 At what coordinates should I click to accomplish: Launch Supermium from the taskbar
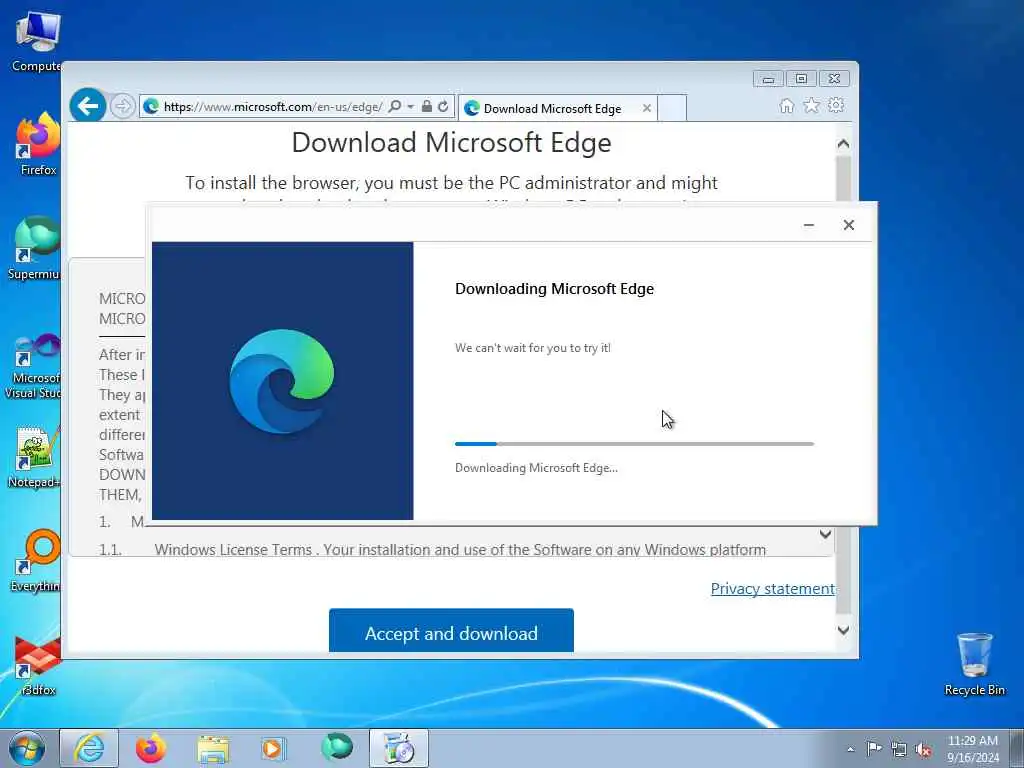pyautogui.click(x=337, y=747)
